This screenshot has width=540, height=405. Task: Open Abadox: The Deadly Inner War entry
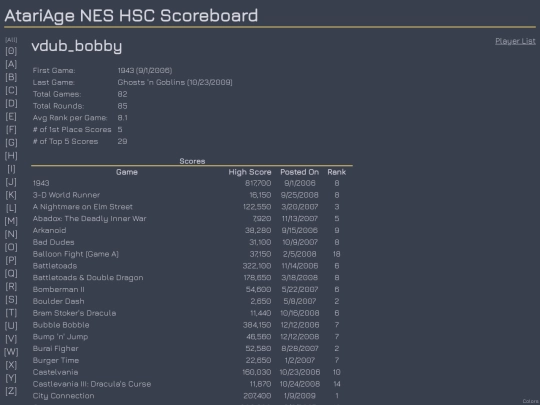(90, 219)
